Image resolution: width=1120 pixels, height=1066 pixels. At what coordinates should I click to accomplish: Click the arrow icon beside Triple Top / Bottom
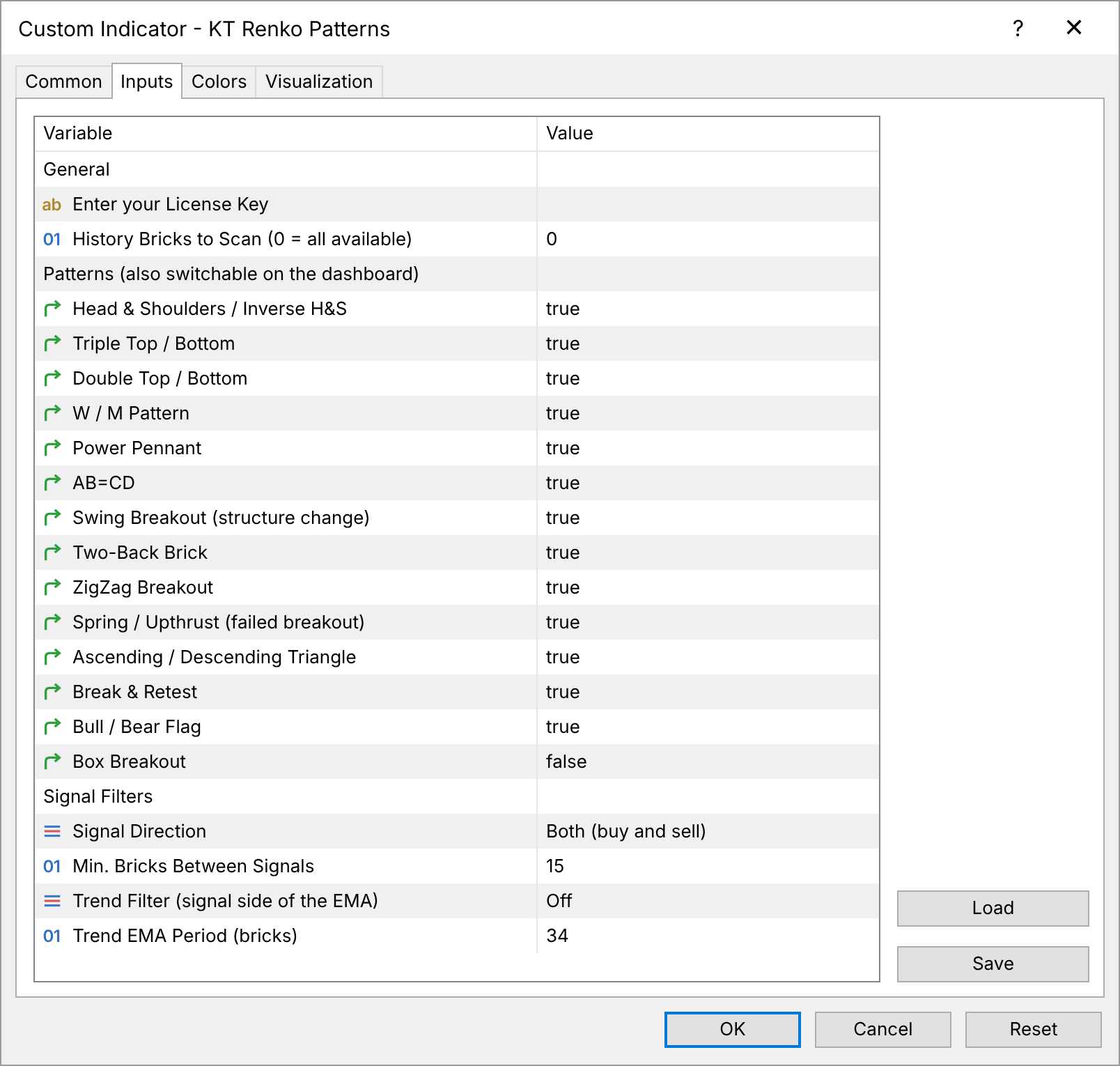(x=52, y=343)
